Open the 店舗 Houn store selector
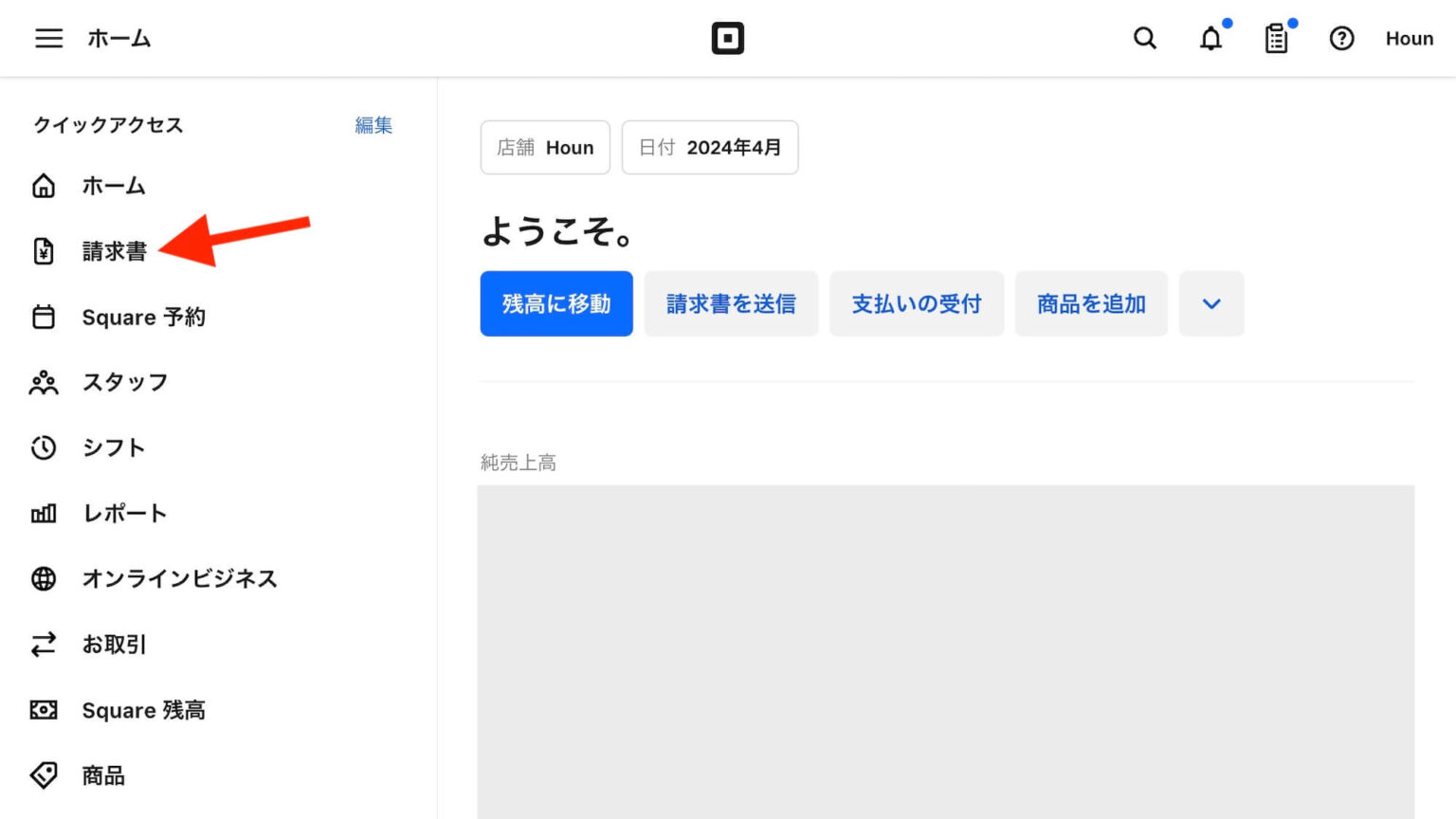Viewport: 1456px width, 819px height. tap(545, 147)
